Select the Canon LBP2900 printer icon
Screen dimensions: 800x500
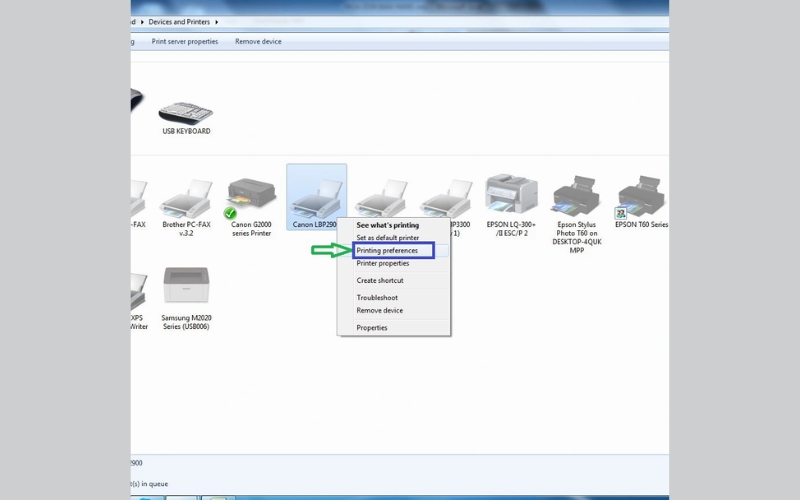(x=316, y=198)
